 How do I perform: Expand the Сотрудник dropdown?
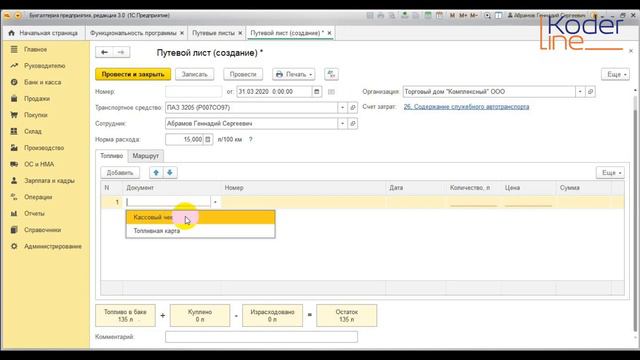[342, 123]
